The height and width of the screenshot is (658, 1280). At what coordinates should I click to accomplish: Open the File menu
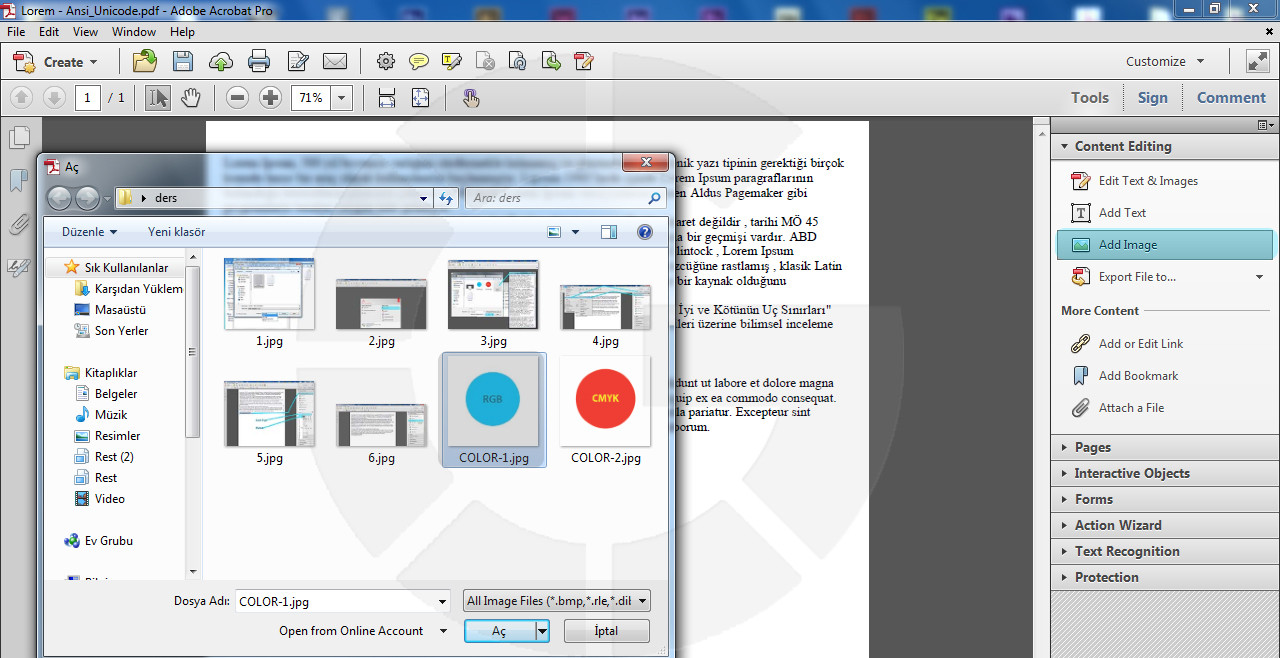click(x=16, y=32)
